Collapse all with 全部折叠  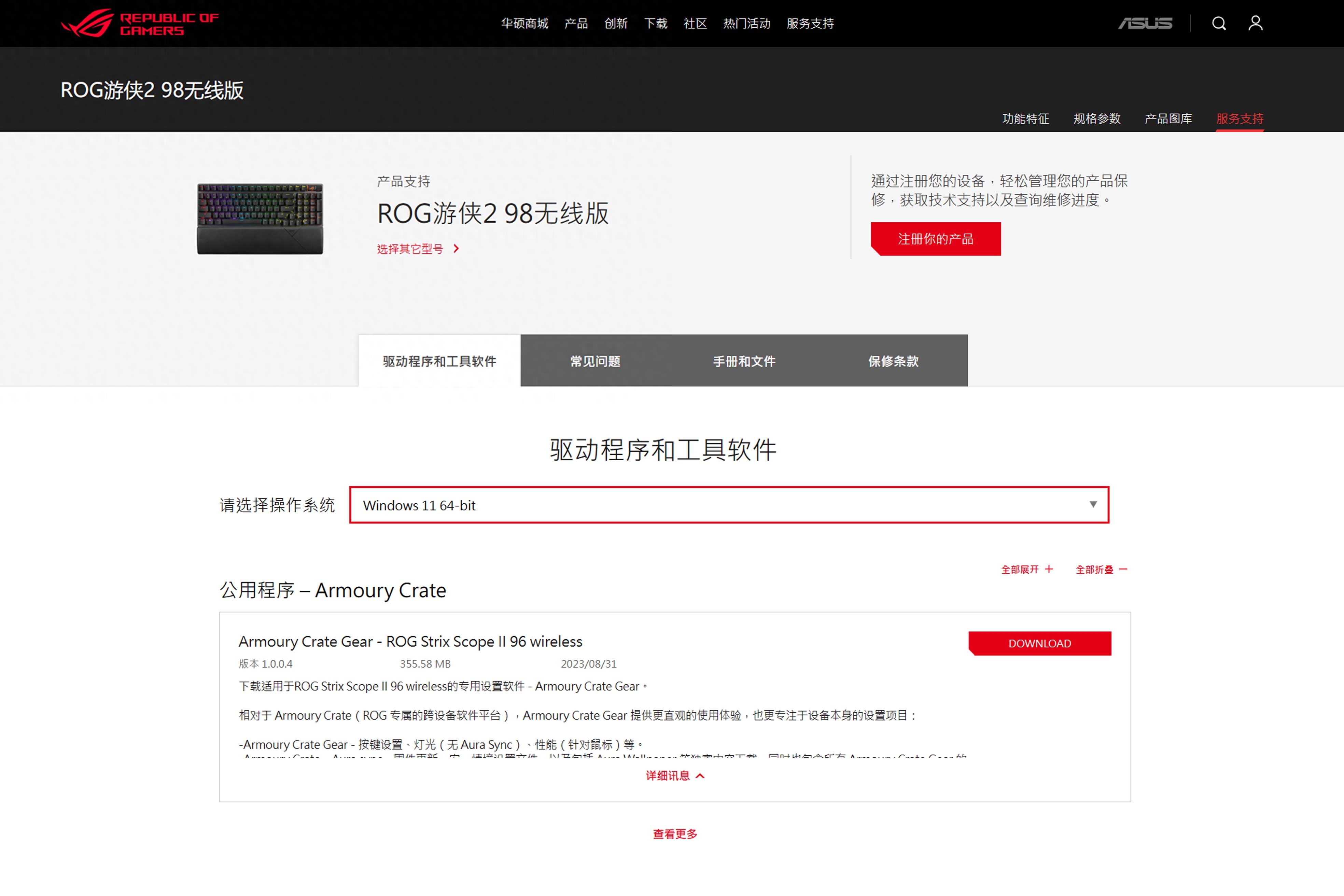1101,570
